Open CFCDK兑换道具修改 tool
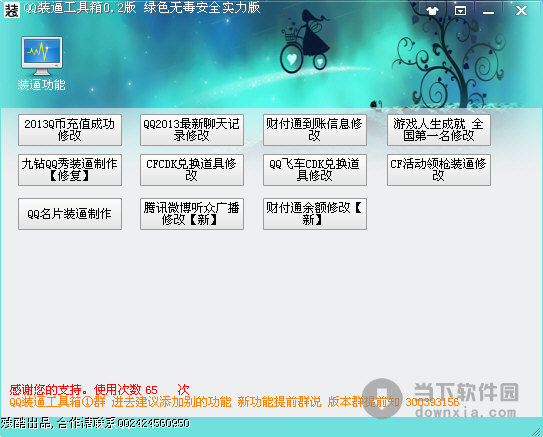 click(x=192, y=170)
